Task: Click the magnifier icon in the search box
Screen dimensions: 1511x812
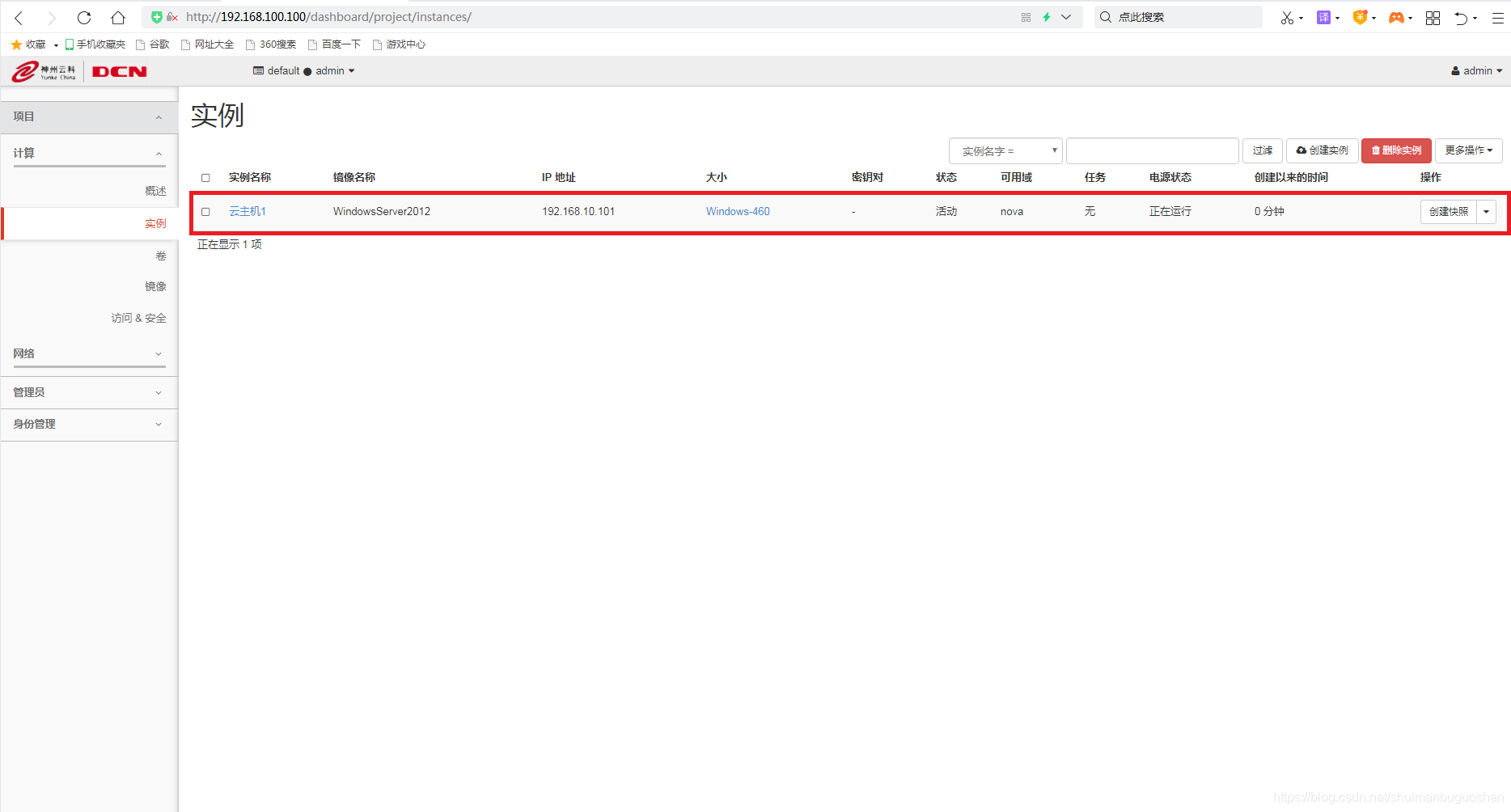Action: click(x=1106, y=17)
